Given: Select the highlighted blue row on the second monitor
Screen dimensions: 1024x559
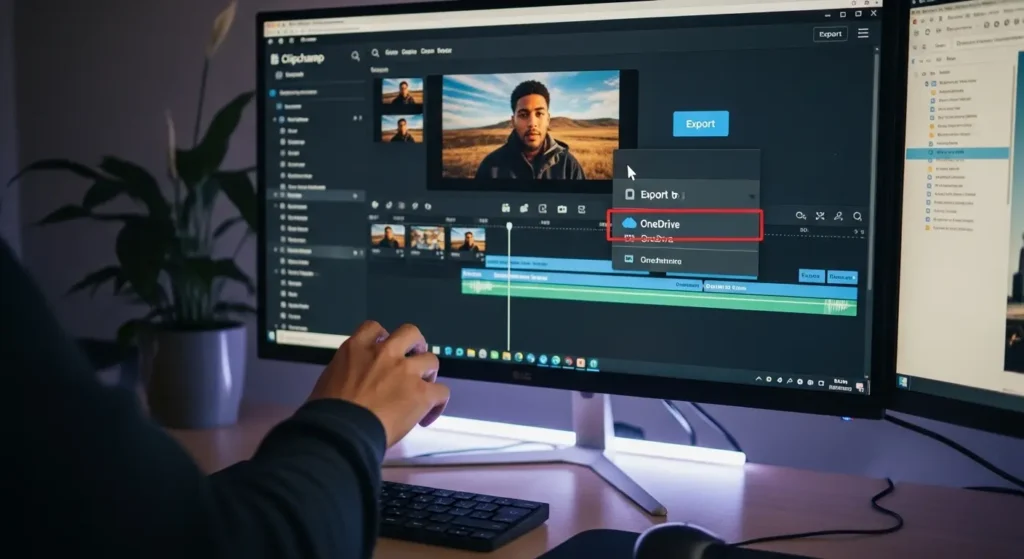Looking at the screenshot, I should coord(957,153).
